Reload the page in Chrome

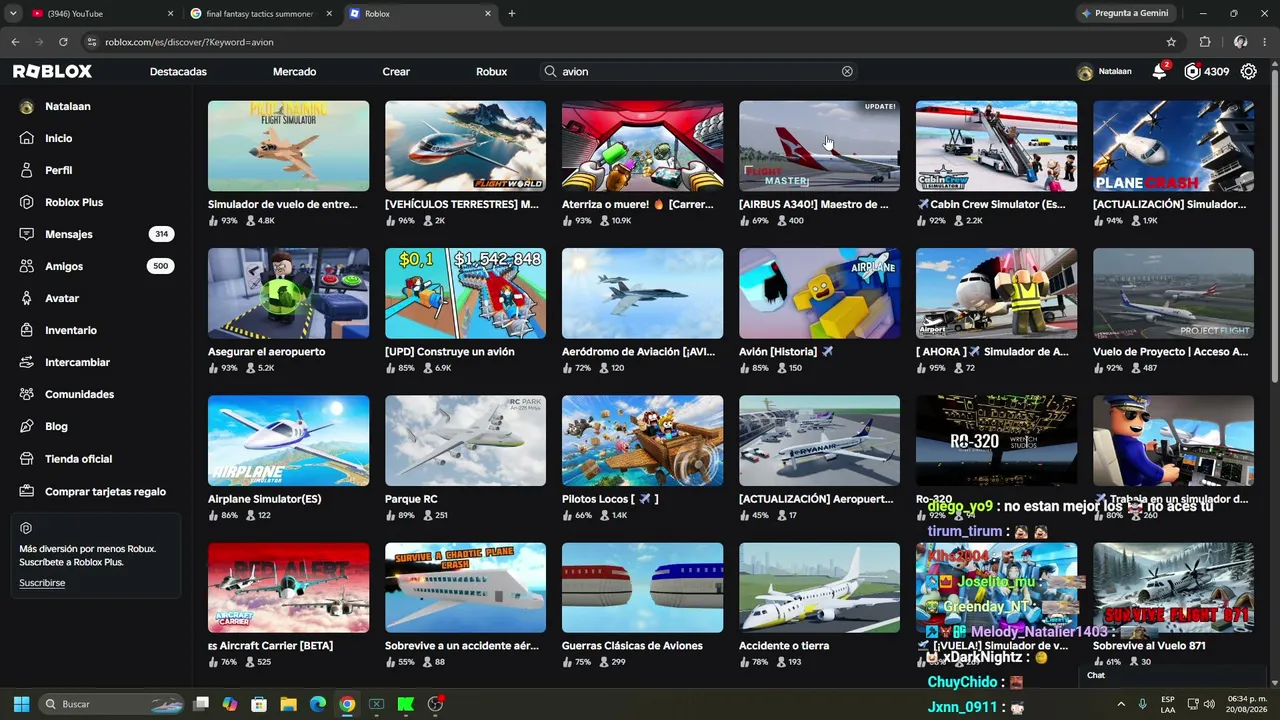click(63, 42)
